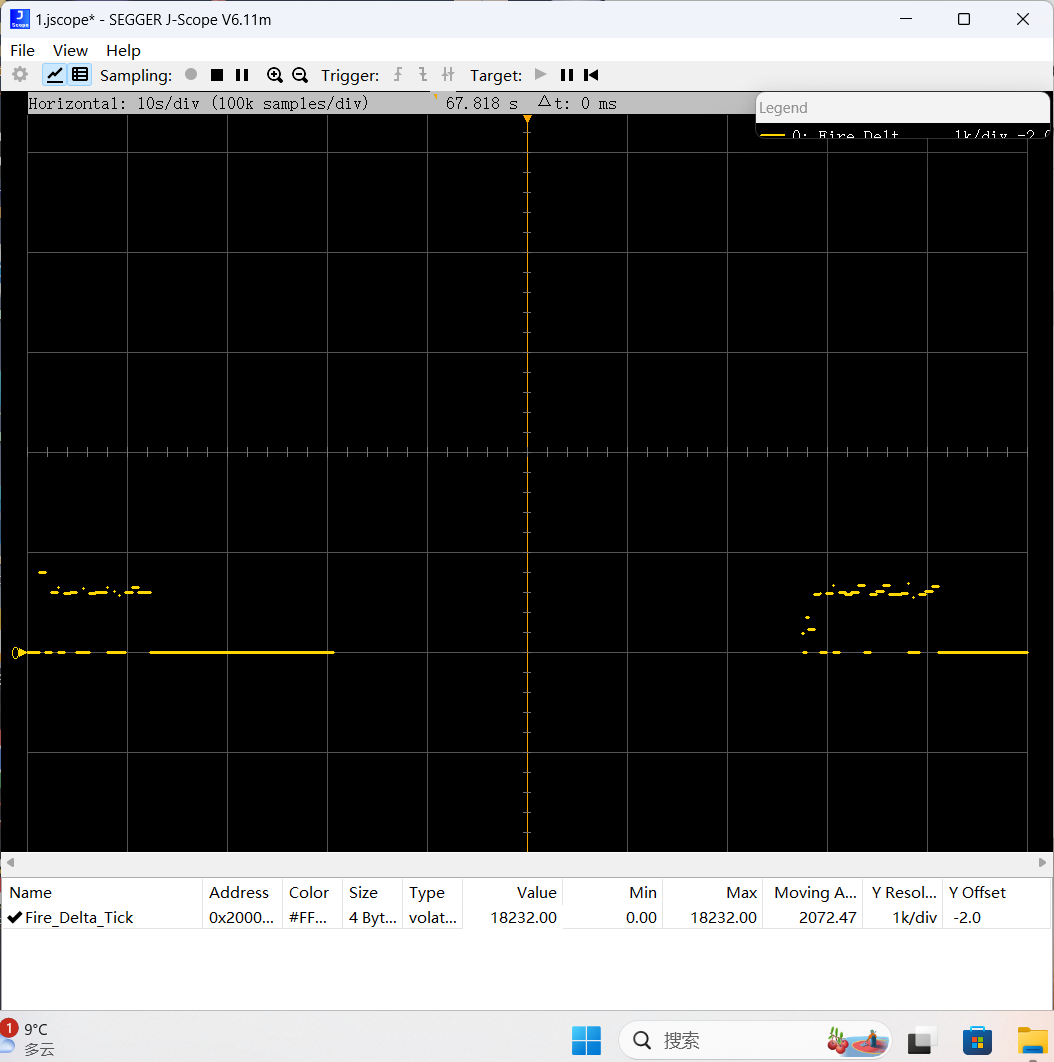Click the taskbar search box
1054x1062 pixels.
point(755,1040)
